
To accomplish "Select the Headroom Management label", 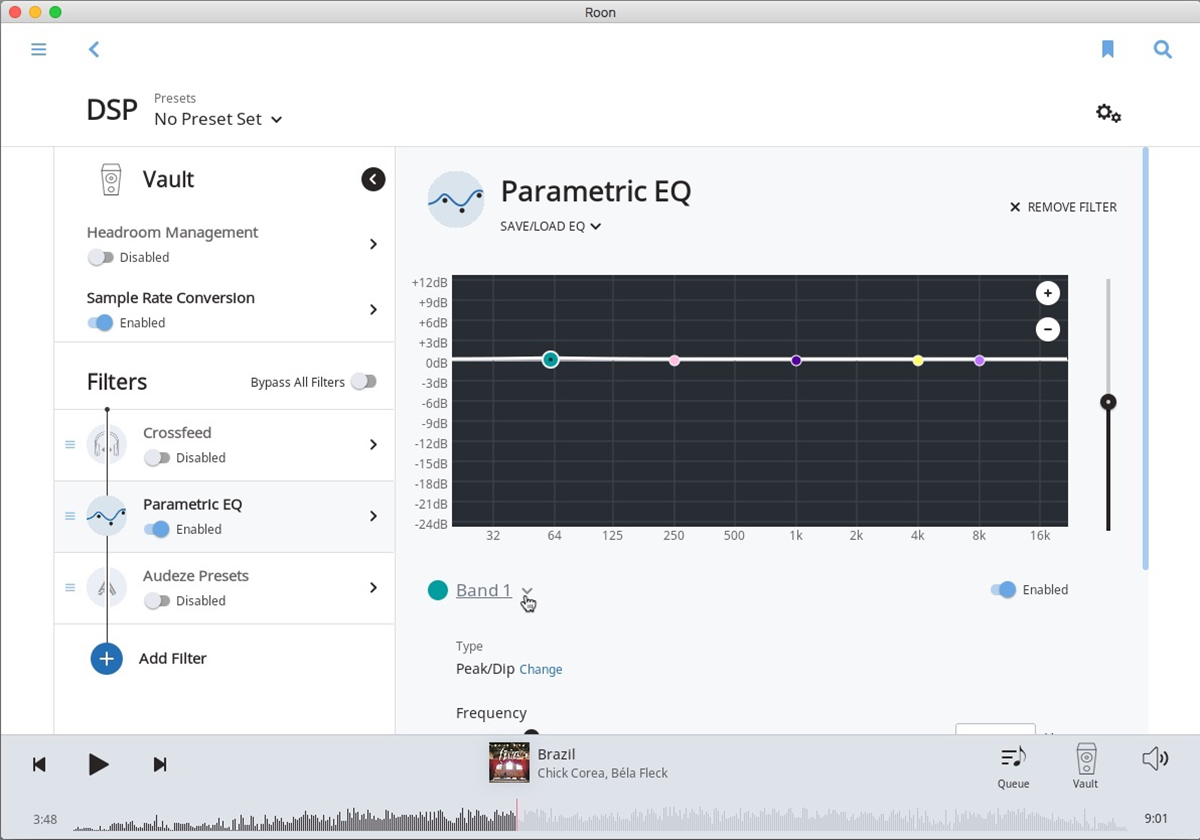I will [x=172, y=232].
